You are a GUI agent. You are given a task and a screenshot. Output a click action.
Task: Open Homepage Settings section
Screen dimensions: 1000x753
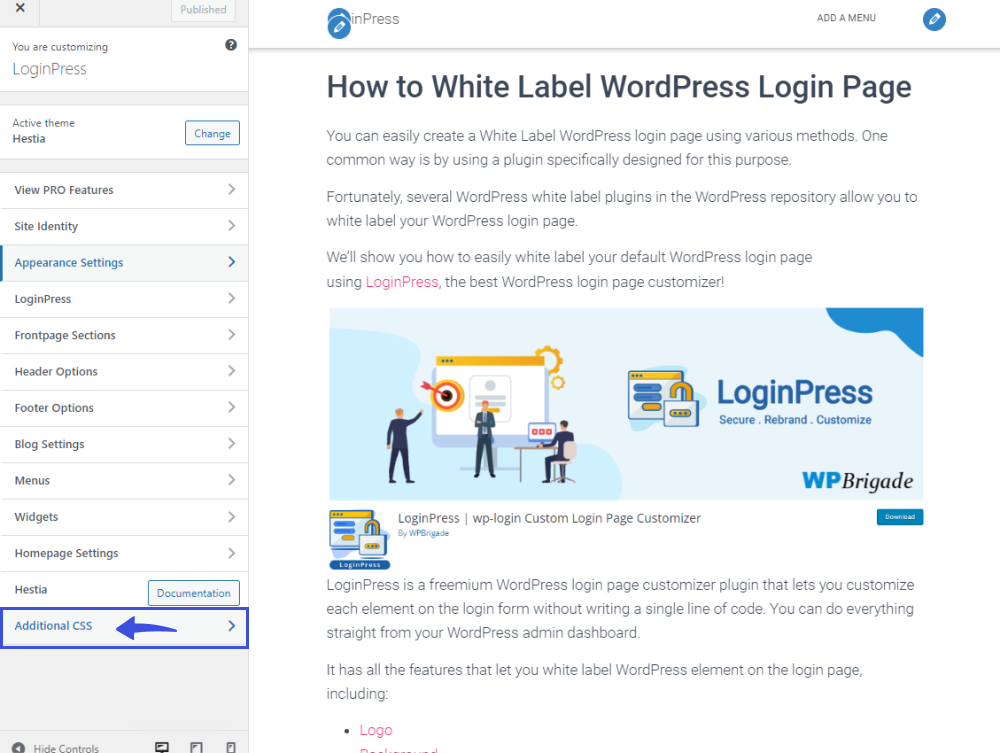coord(124,553)
